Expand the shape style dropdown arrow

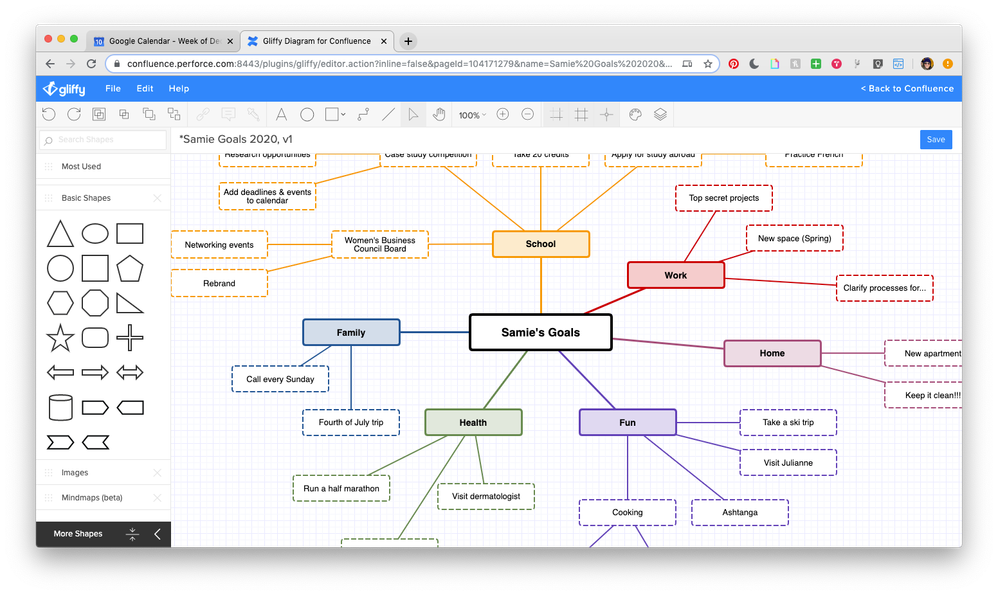tap(341, 114)
